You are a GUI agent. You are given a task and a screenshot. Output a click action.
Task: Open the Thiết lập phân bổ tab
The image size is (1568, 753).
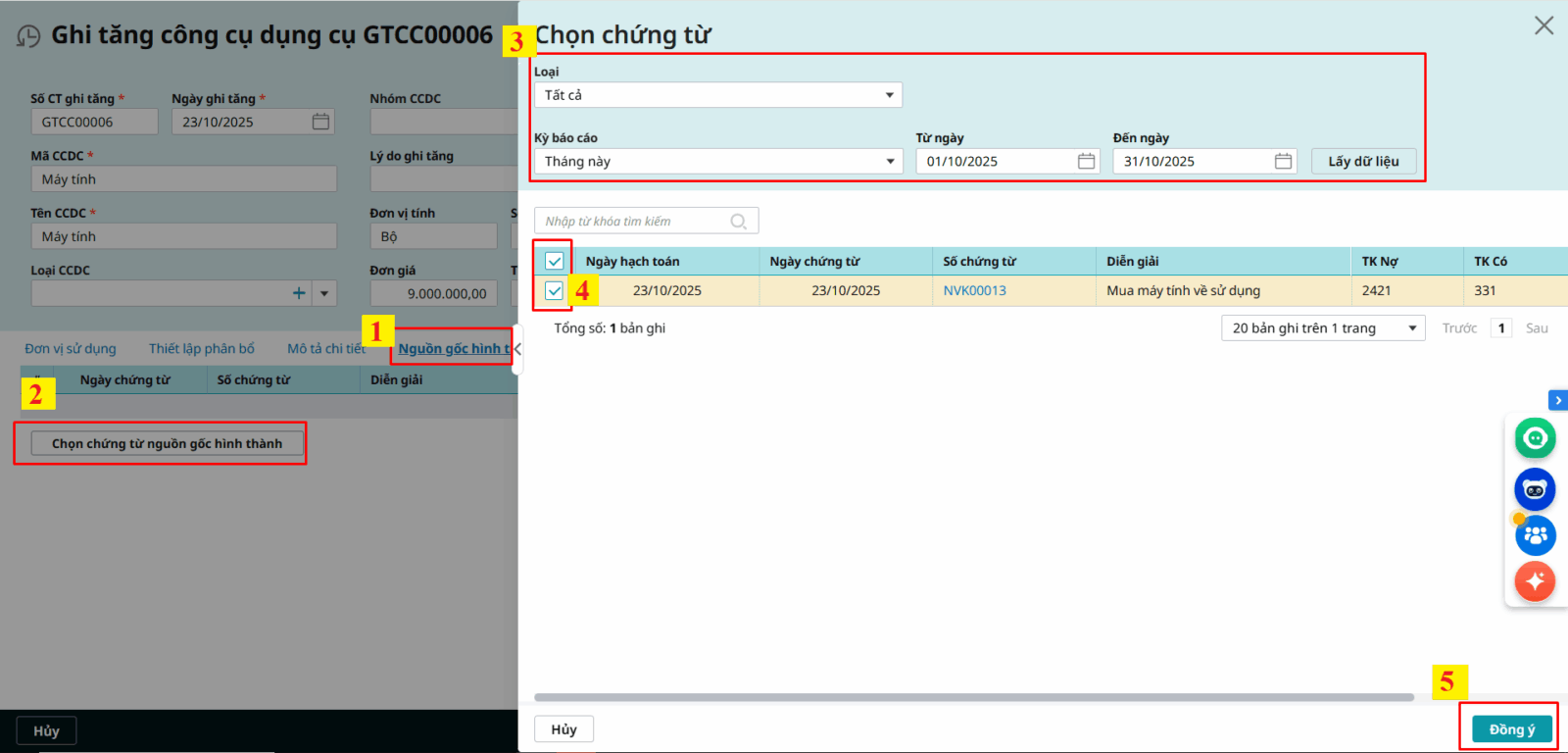coord(201,349)
